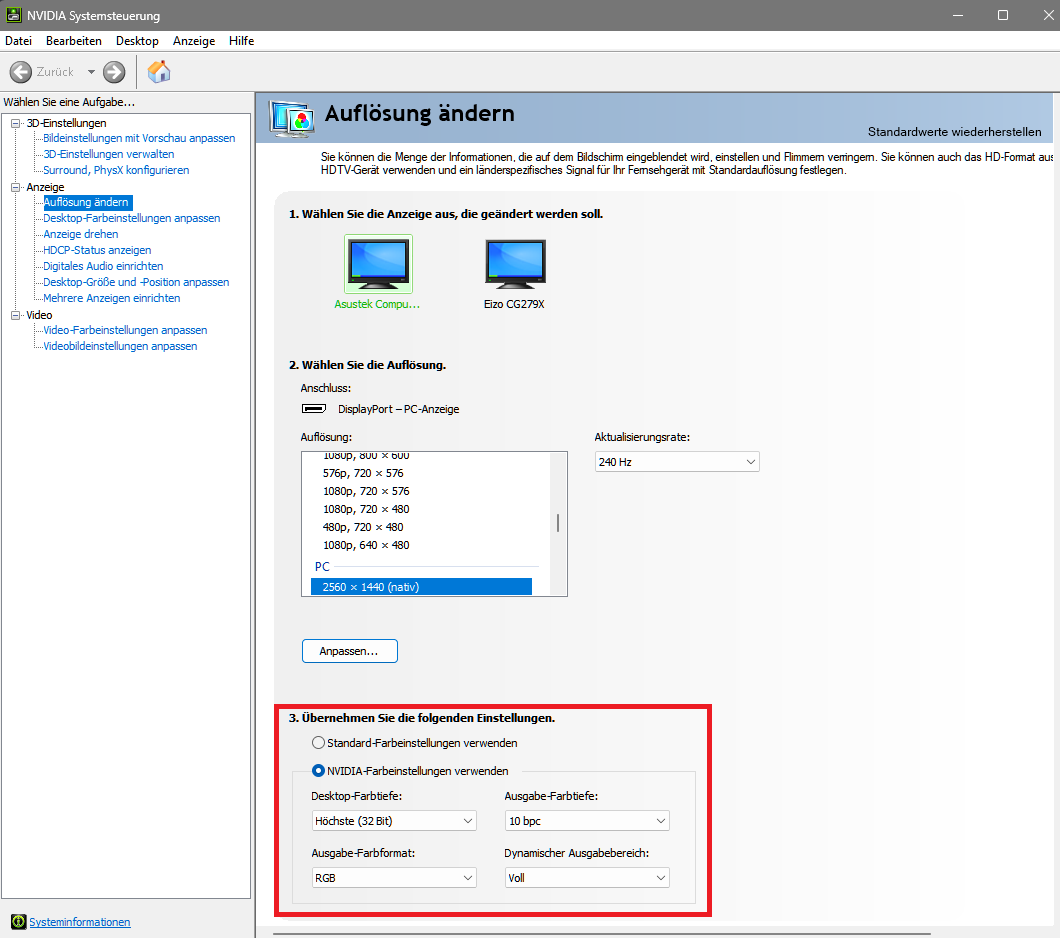Open the Desktop-Farbtiefe dropdown
The image size is (1060, 938).
pos(394,820)
